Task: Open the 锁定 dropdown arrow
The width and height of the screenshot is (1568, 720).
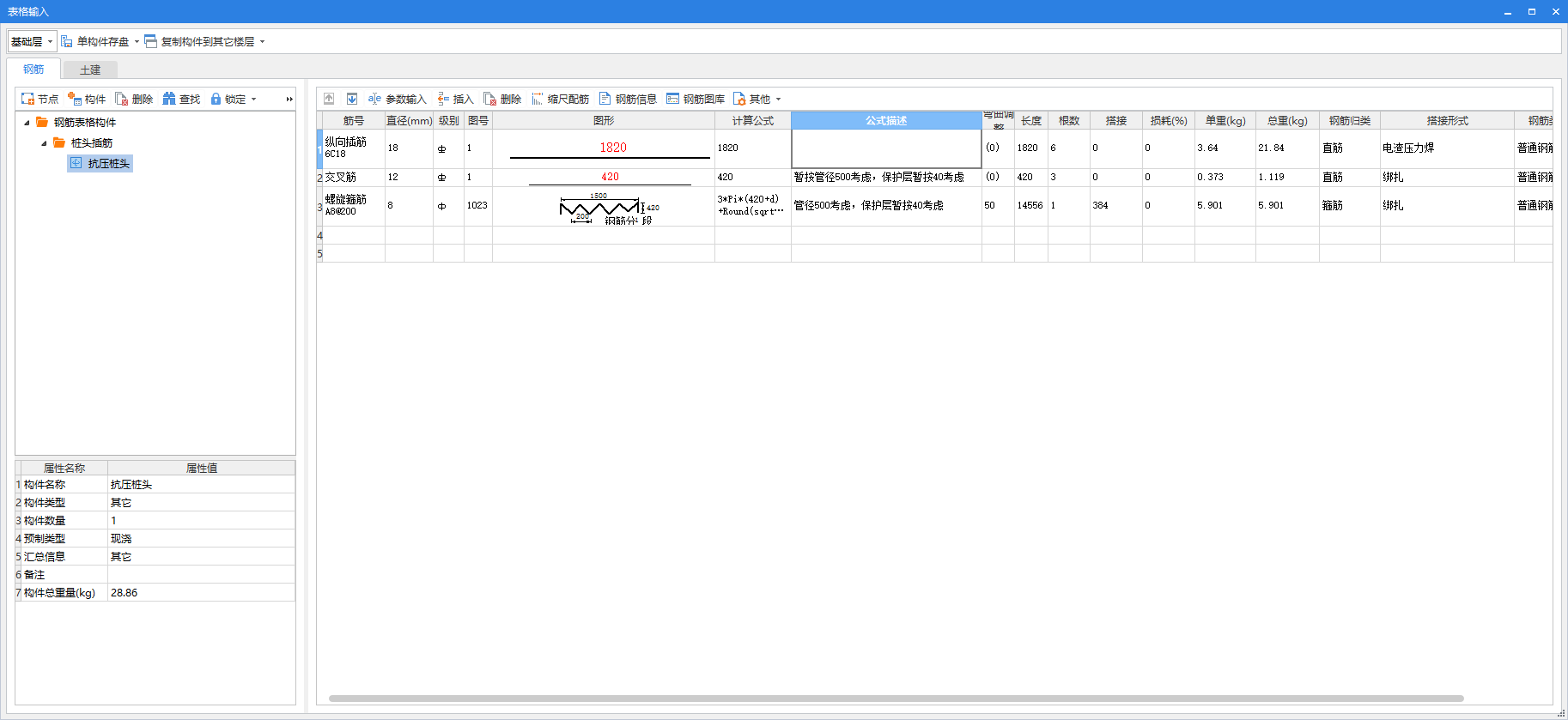Action: click(x=253, y=100)
